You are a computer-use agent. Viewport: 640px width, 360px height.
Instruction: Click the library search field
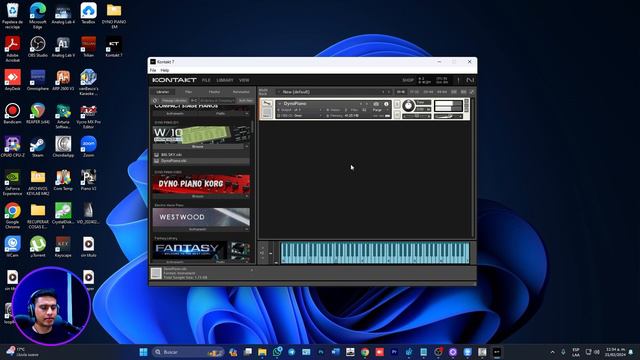[x=217, y=100]
